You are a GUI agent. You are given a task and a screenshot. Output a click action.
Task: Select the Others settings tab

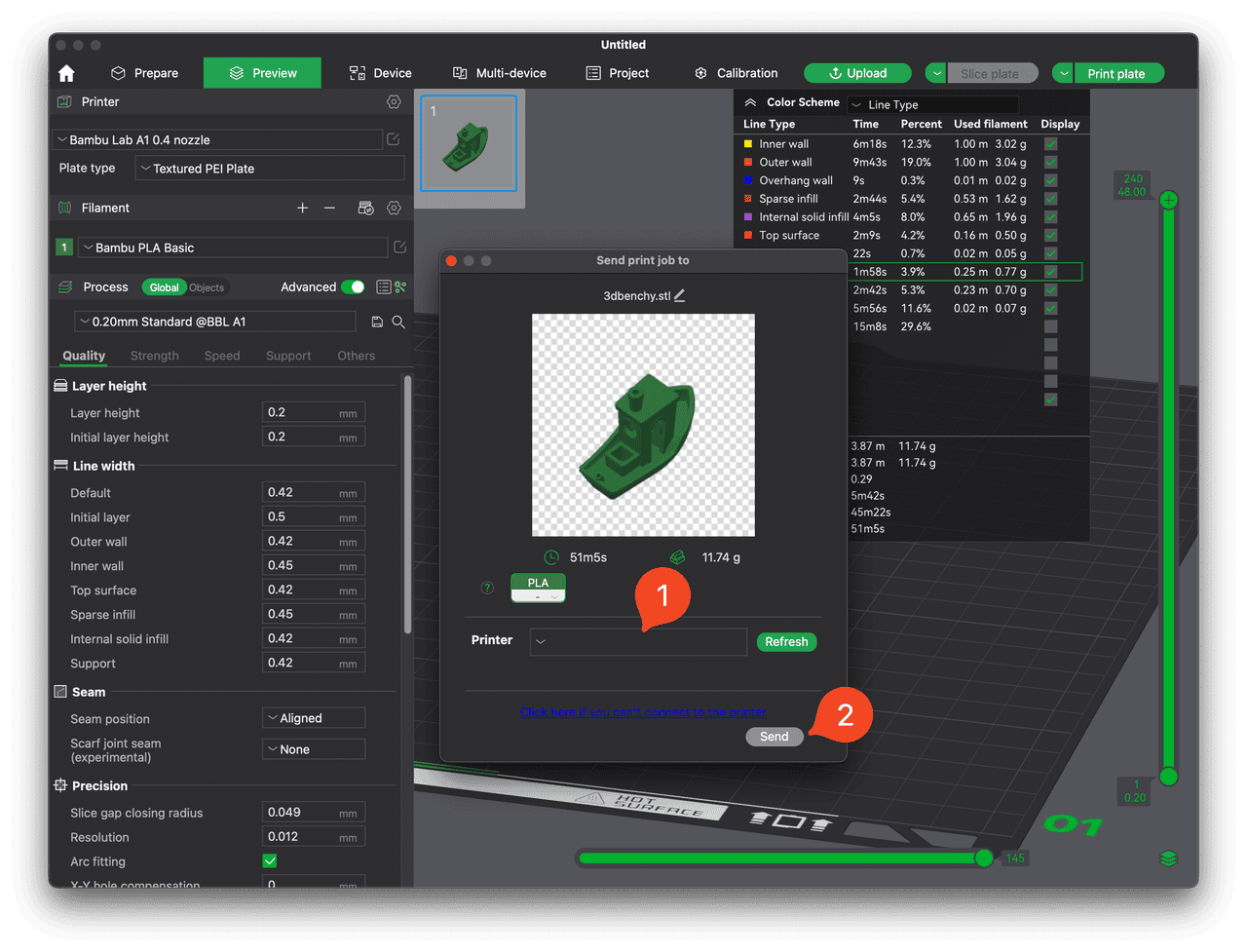357,356
